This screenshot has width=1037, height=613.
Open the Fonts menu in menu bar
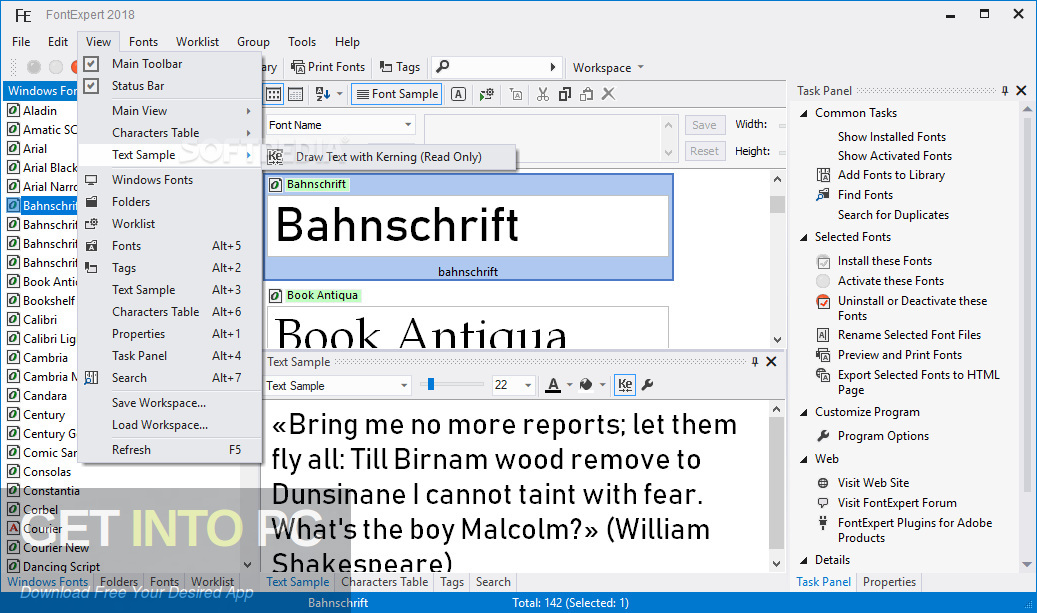coord(144,42)
